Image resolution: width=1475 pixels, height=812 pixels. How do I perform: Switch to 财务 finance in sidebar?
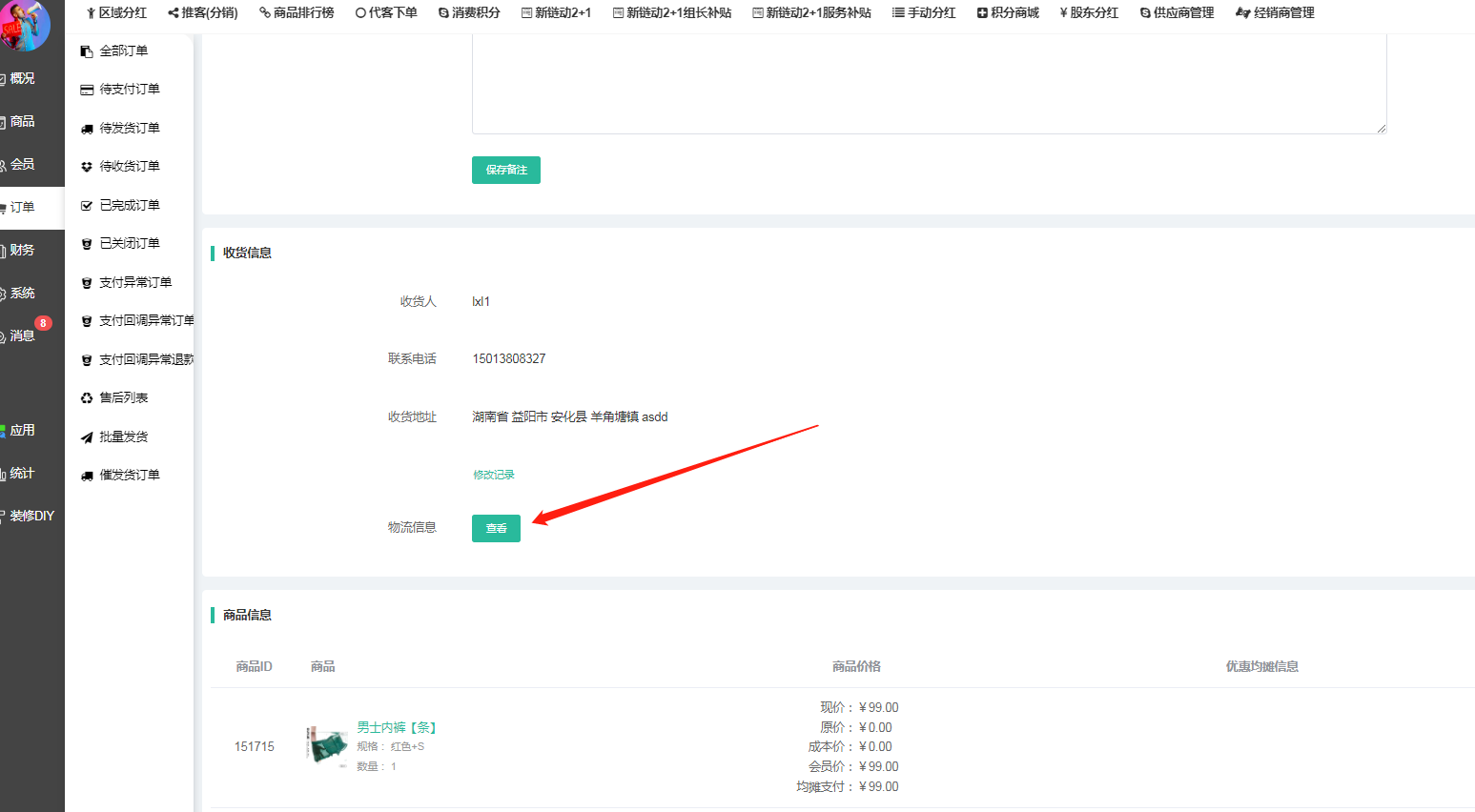point(22,250)
